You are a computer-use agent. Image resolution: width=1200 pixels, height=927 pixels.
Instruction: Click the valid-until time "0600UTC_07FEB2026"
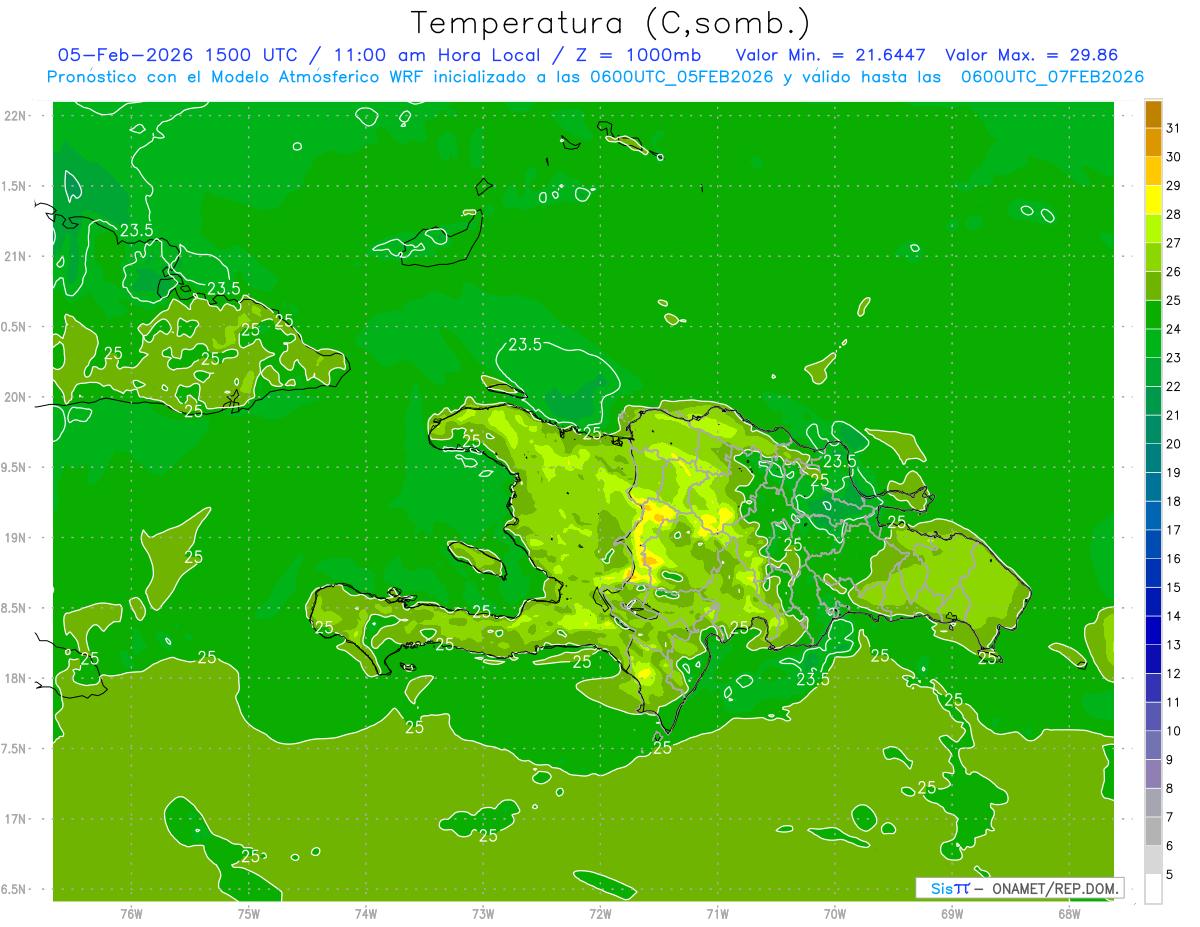[1052, 77]
